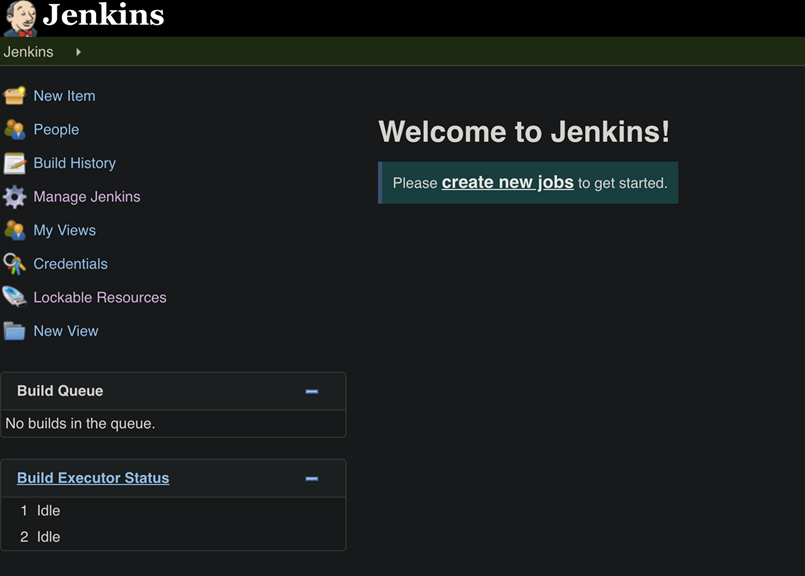Create a New View
Image resolution: width=805 pixels, height=576 pixels.
coord(66,331)
